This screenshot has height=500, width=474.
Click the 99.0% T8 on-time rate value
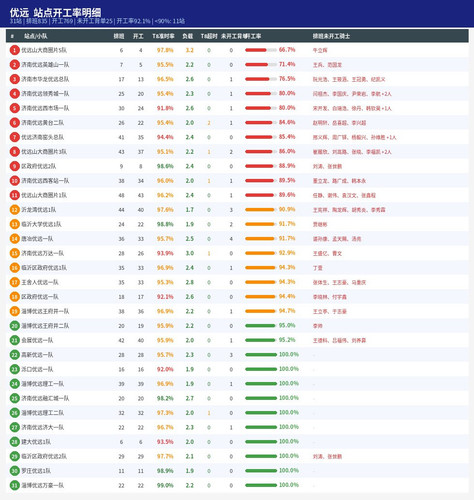[165, 486]
